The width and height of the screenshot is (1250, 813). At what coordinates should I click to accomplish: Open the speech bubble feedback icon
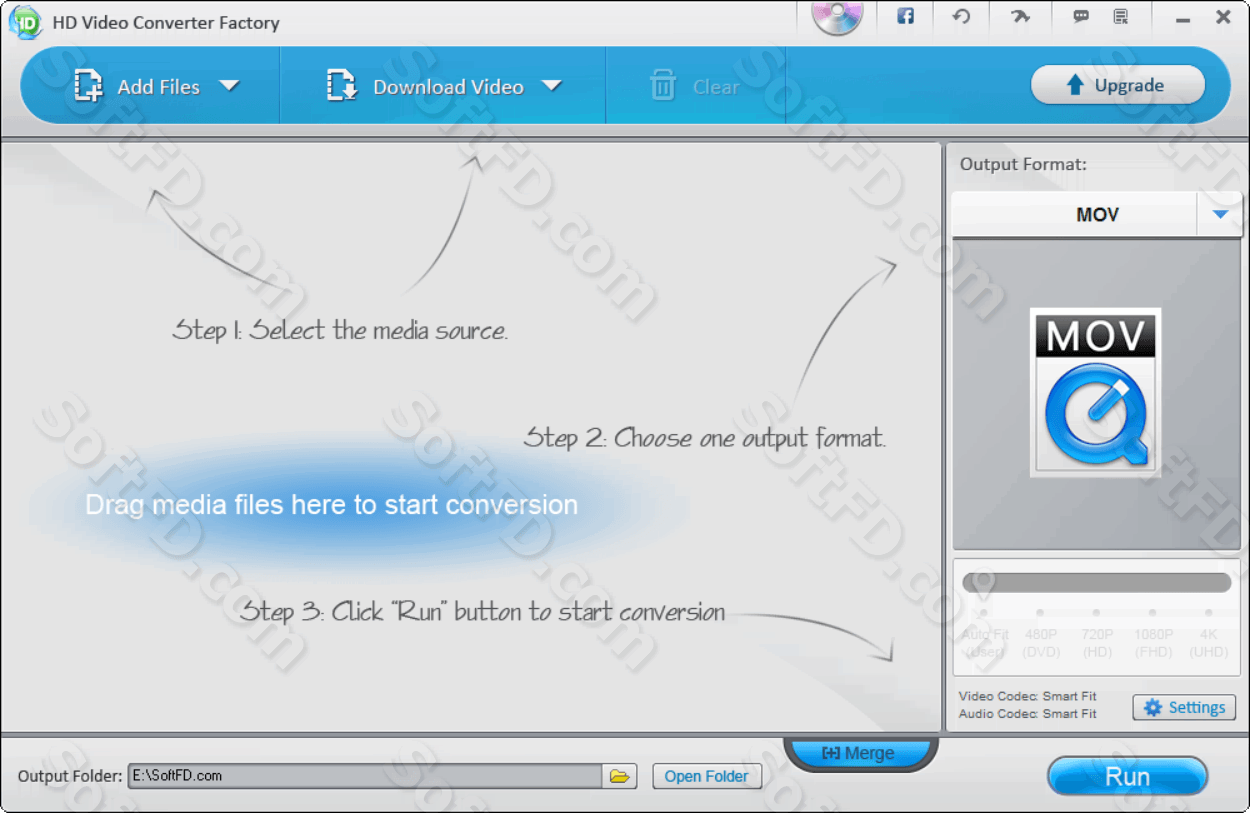tap(1081, 16)
